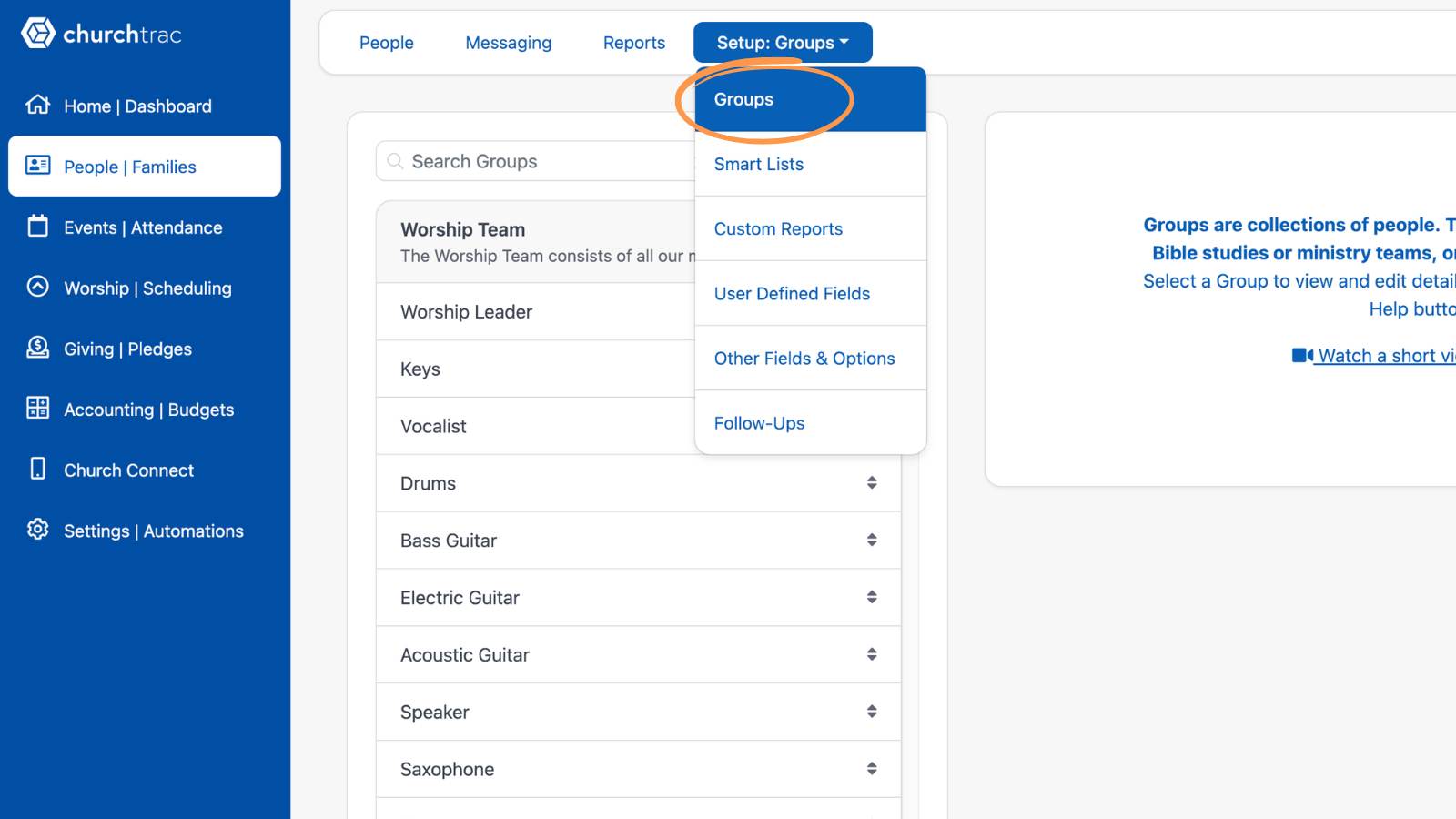Open Accounting | Budgets section
1456x819 pixels.
click(x=145, y=409)
